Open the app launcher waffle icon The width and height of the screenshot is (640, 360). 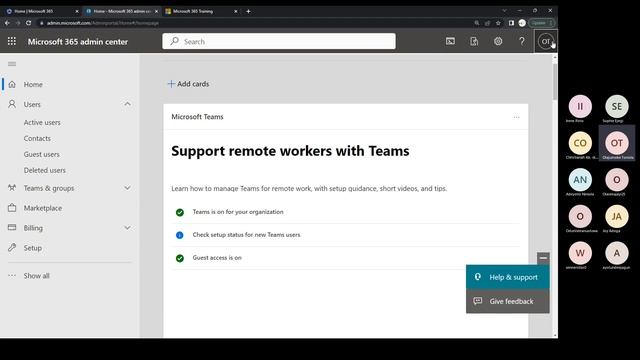12,41
